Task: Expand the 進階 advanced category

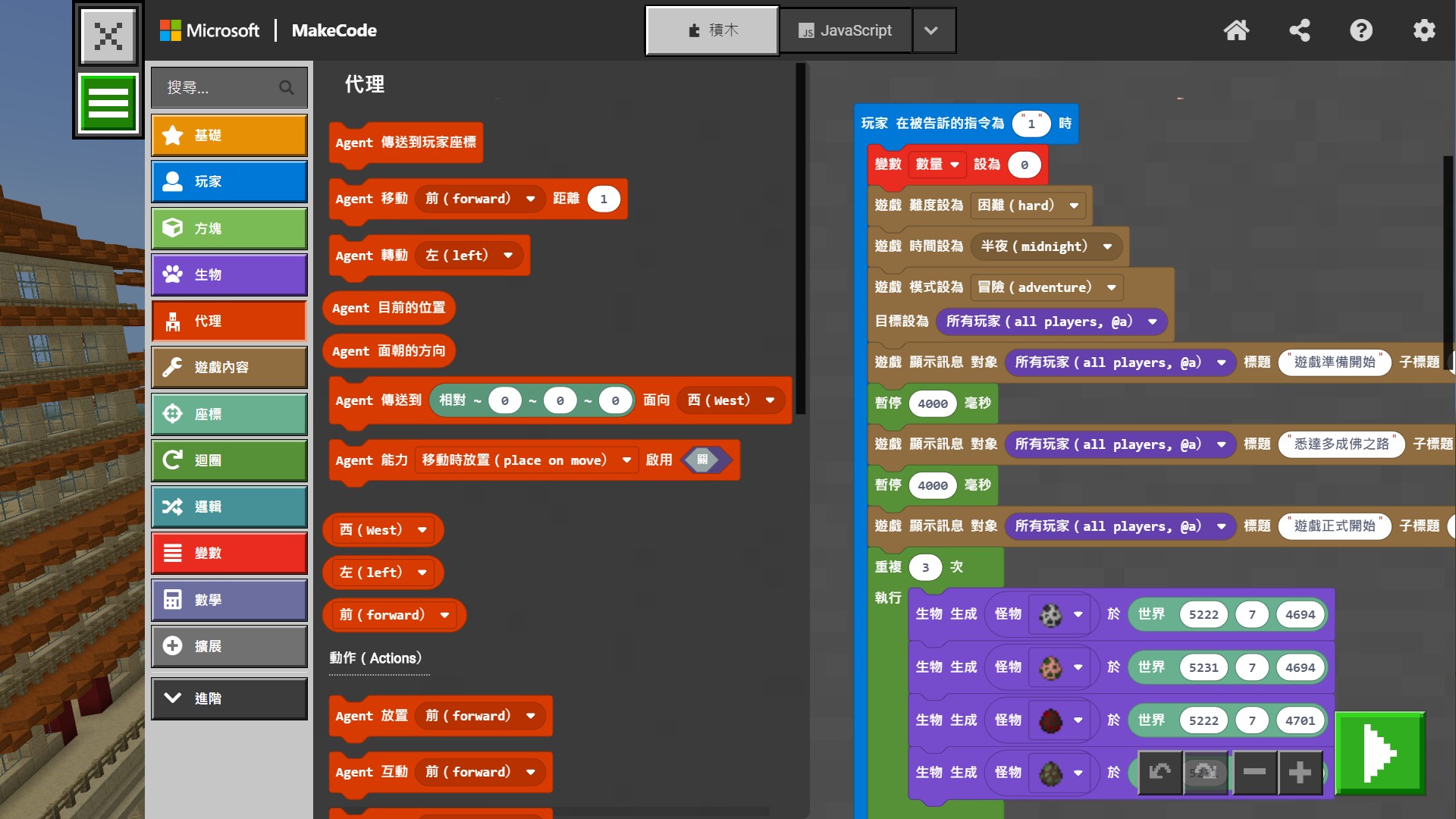Action: (229, 698)
